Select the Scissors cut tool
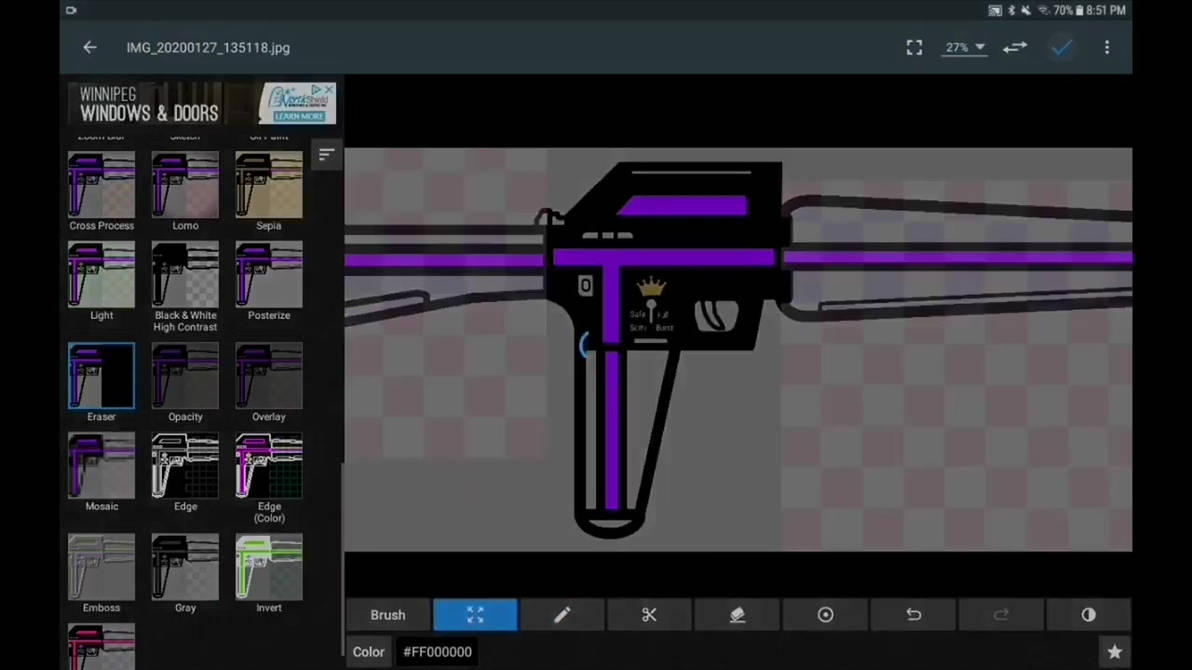The height and width of the screenshot is (670, 1192). tap(649, 614)
